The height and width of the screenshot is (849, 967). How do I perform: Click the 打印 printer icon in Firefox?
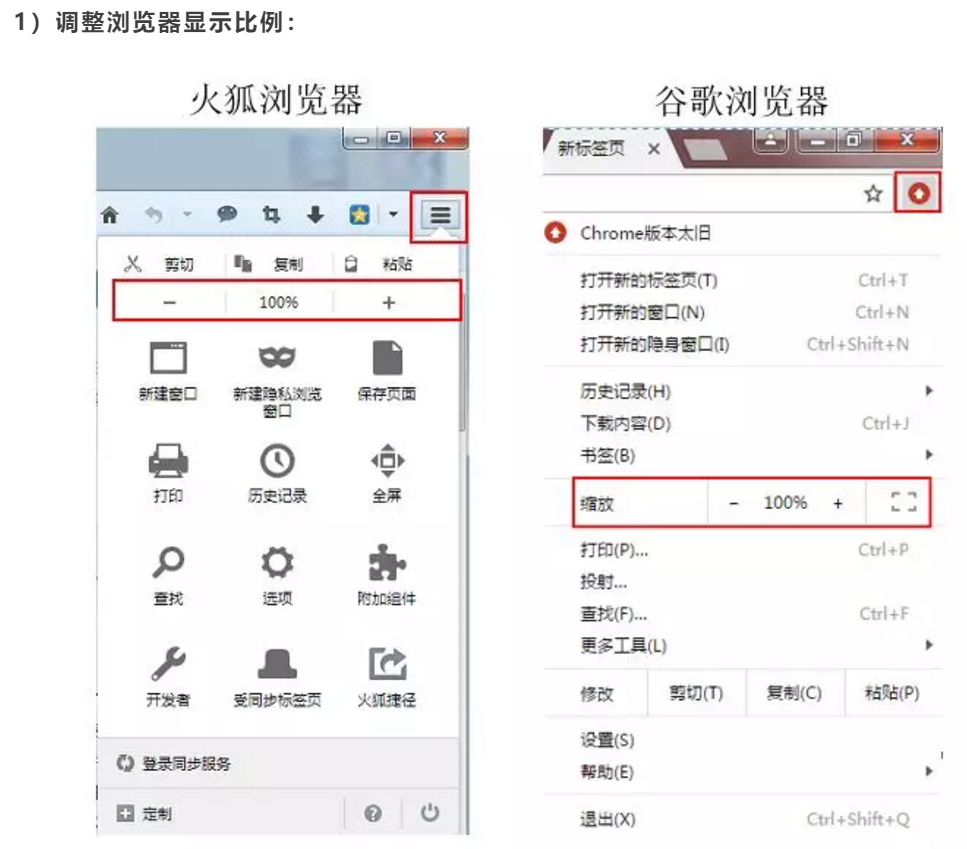168,461
